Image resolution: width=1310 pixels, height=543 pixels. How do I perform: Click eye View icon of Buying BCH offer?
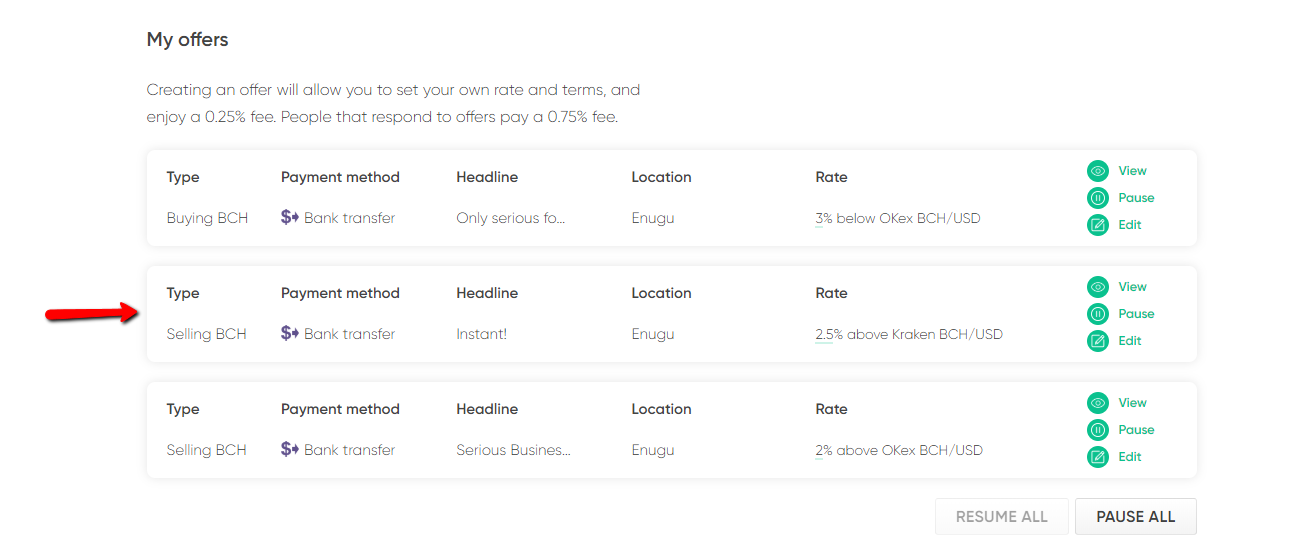point(1098,171)
